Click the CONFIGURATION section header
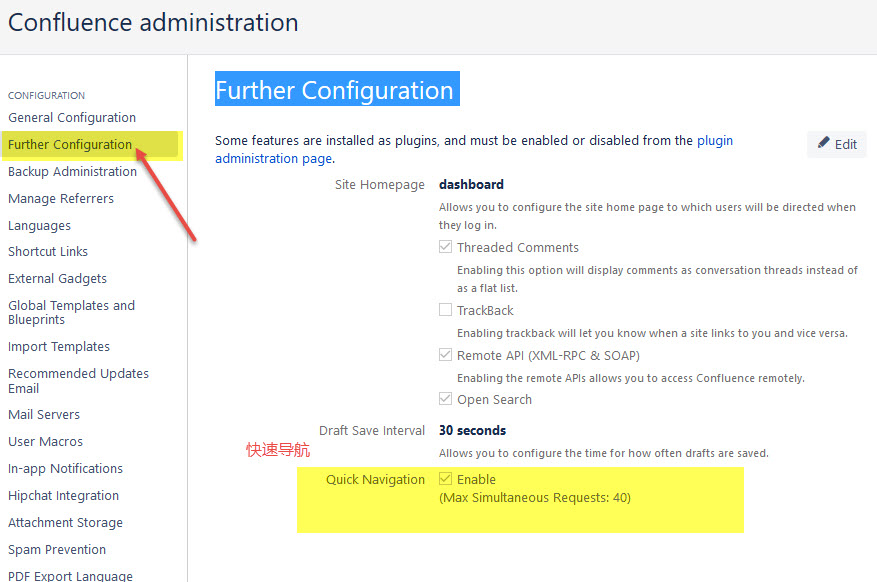Image resolution: width=877 pixels, height=582 pixels. click(x=46, y=96)
